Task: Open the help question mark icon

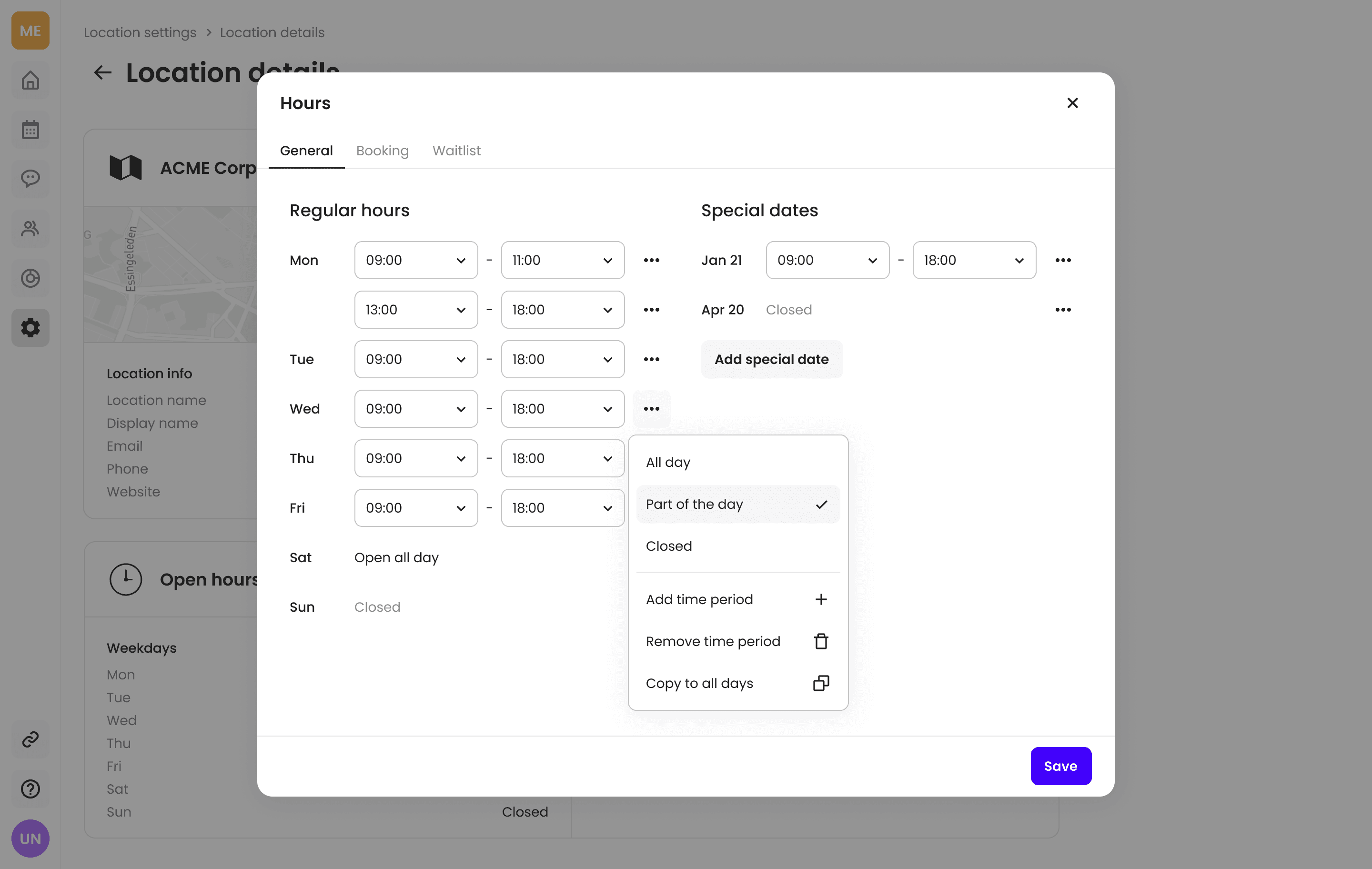Action: click(x=30, y=788)
